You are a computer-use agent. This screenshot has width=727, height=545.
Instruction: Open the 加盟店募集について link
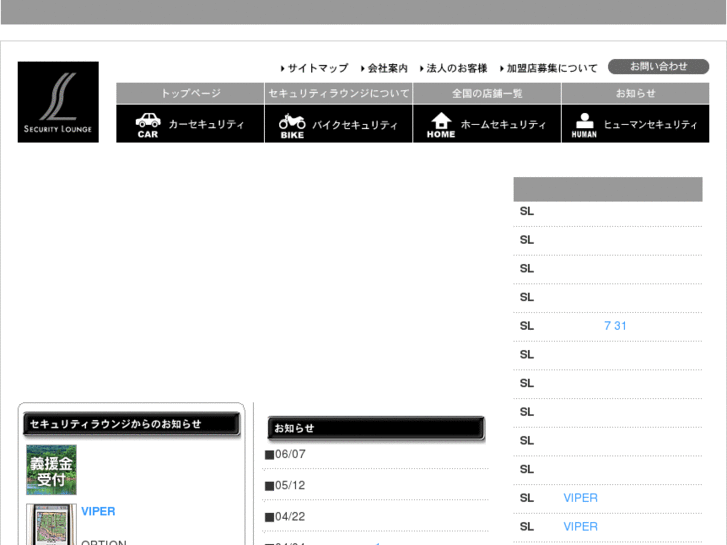tap(548, 68)
